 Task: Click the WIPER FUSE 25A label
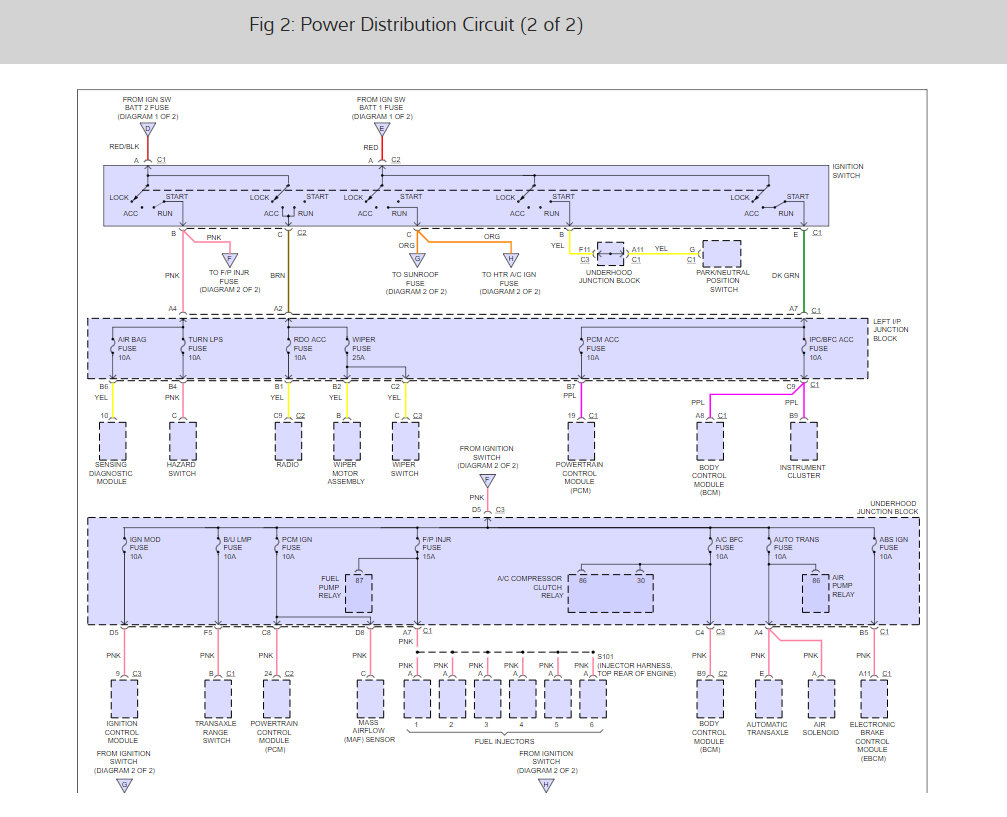(x=363, y=349)
